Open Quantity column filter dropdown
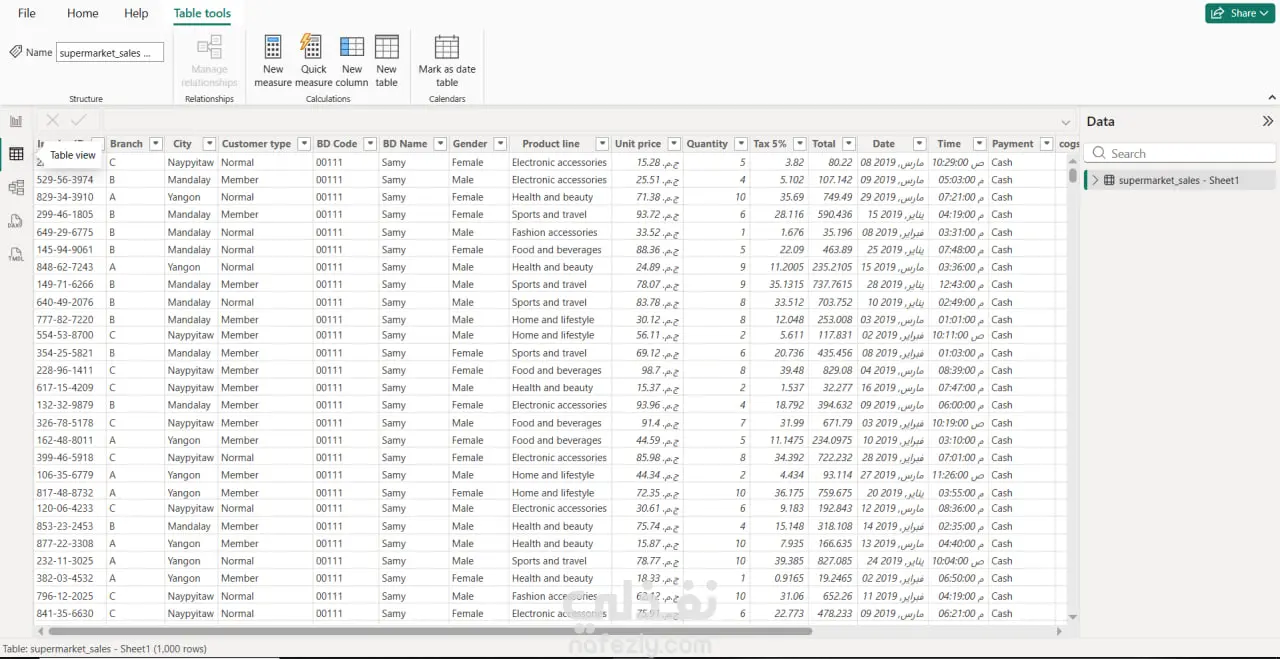Image resolution: width=1280 pixels, height=659 pixels. pyautogui.click(x=741, y=144)
